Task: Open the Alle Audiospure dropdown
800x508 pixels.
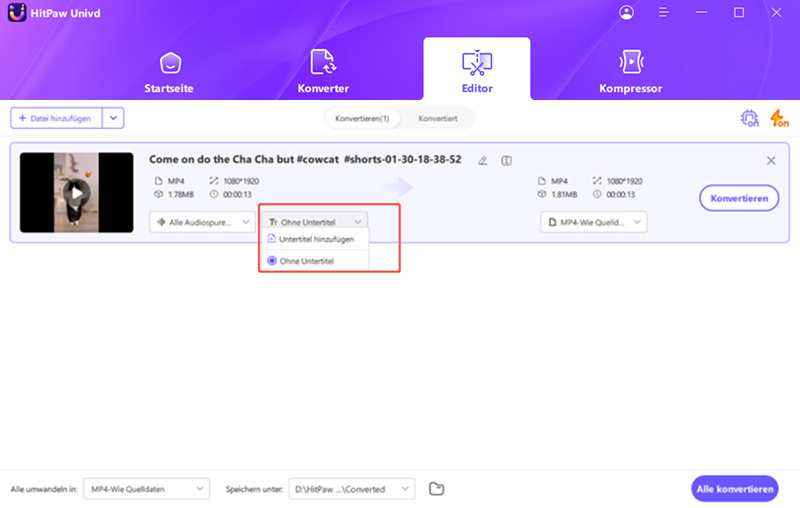Action: [202, 222]
